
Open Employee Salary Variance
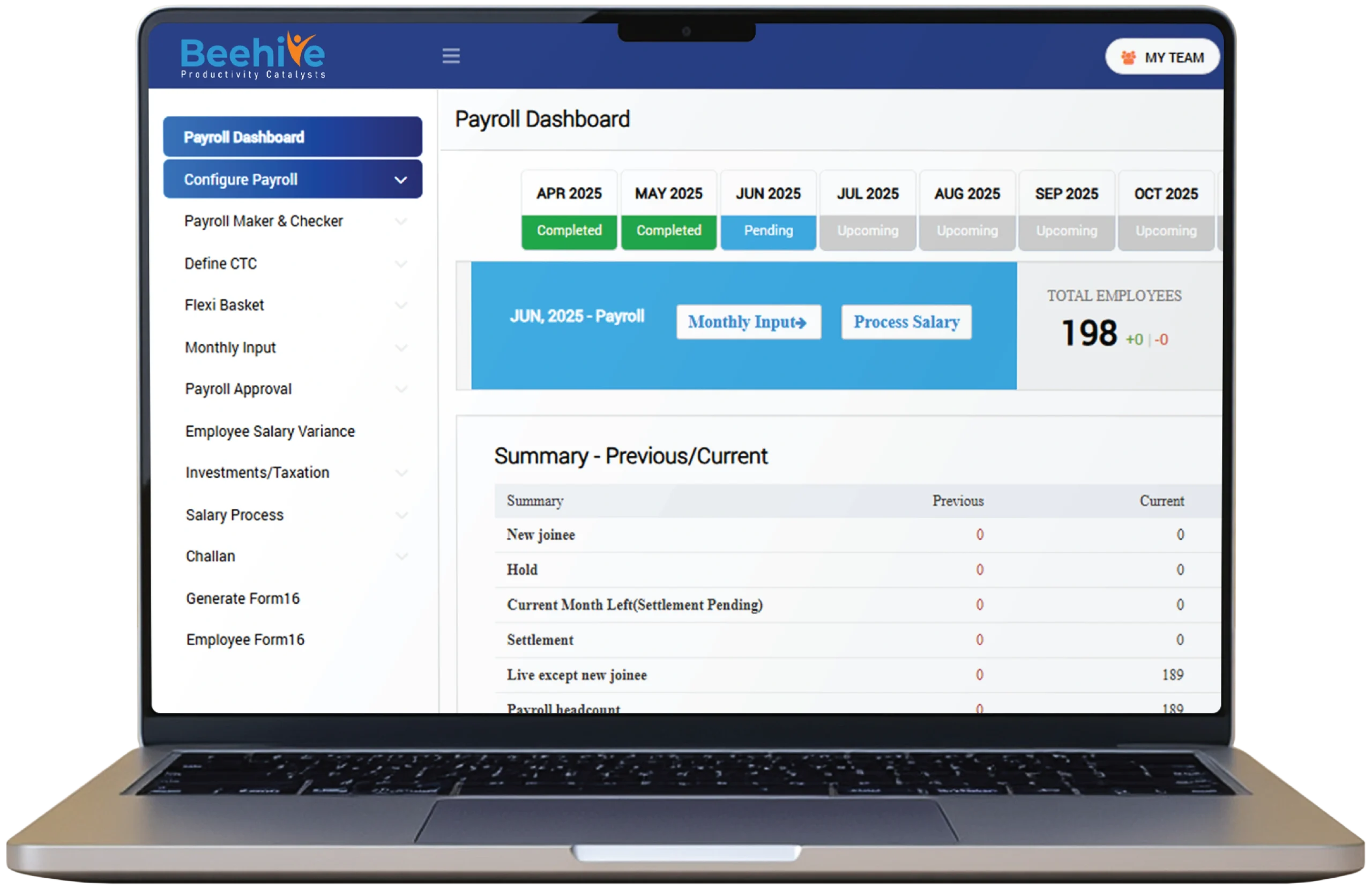click(270, 432)
